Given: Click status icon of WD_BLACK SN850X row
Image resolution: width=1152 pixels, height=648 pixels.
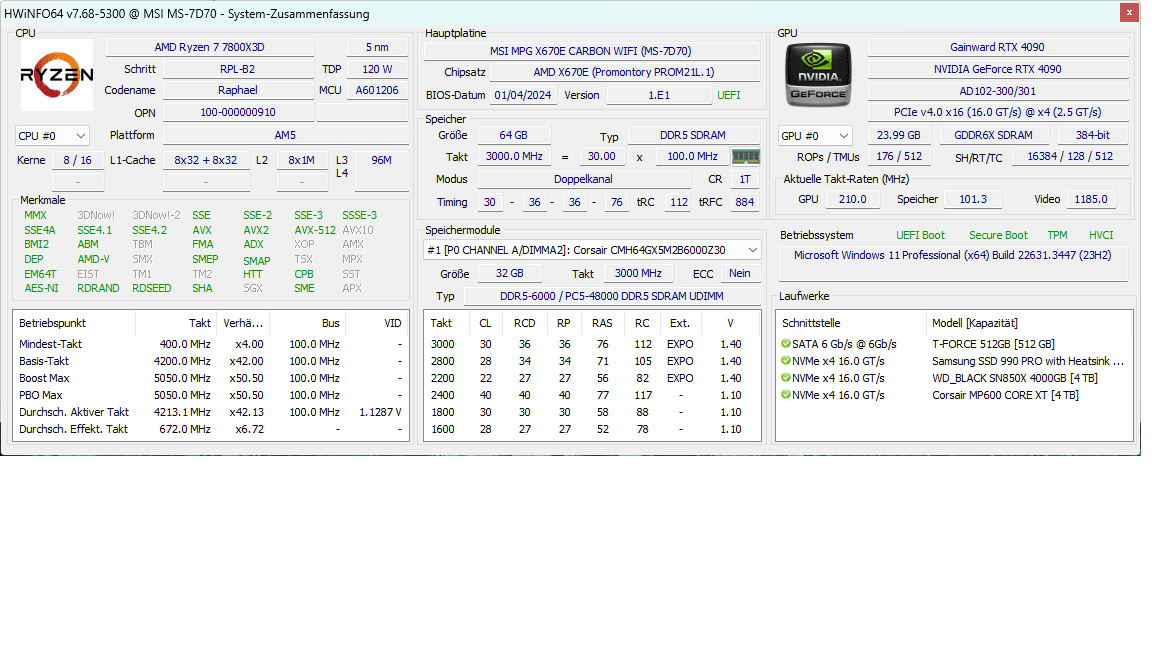Looking at the screenshot, I should [785, 378].
